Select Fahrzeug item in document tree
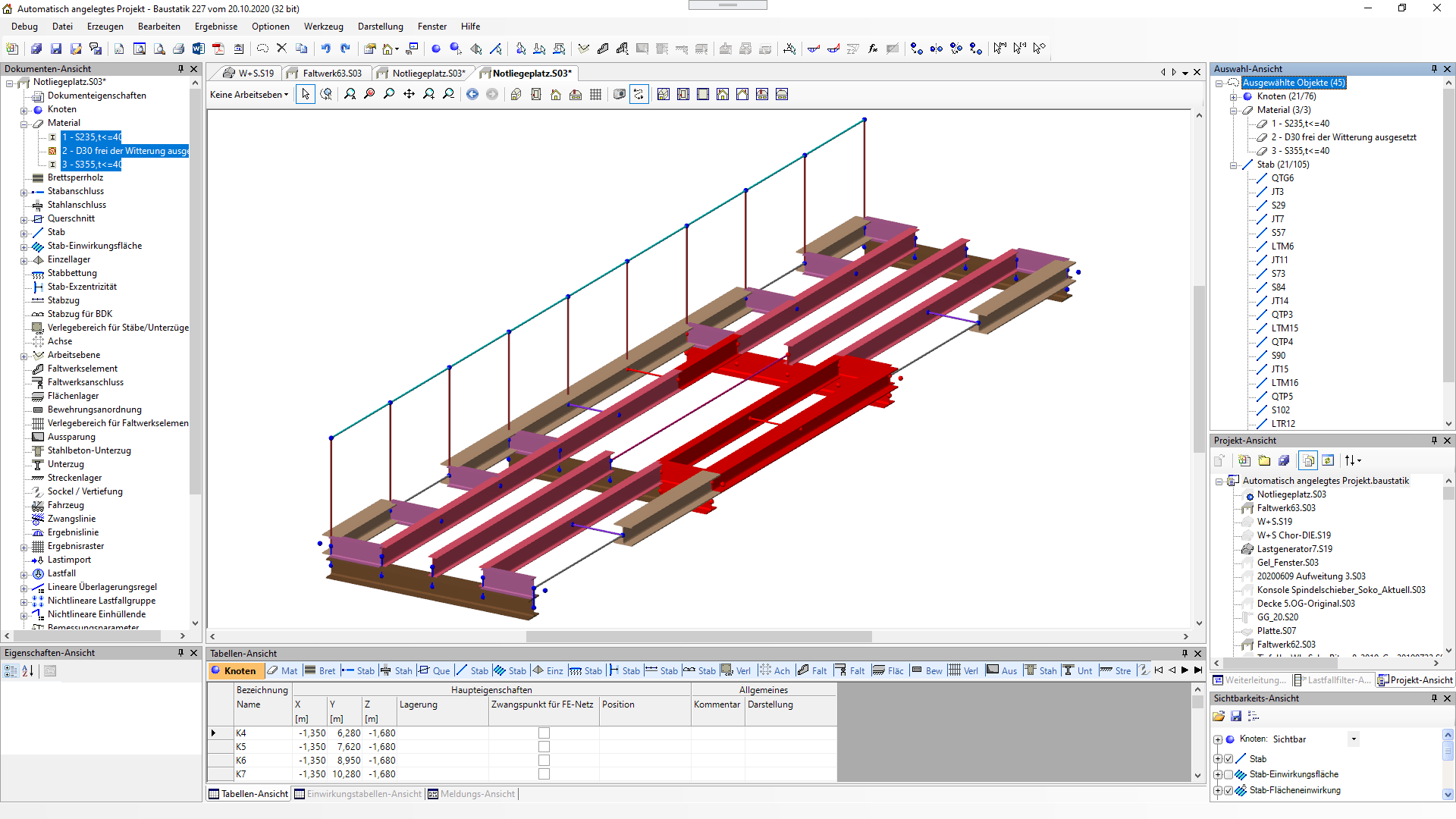This screenshot has width=1456, height=819. [66, 506]
